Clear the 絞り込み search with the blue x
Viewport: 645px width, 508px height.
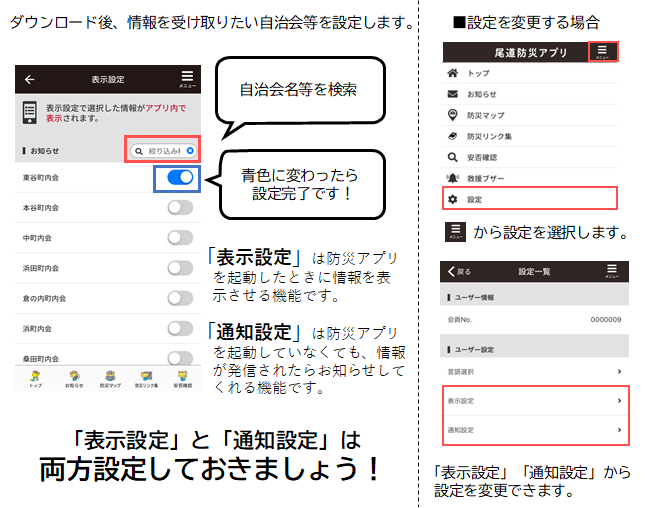190,151
